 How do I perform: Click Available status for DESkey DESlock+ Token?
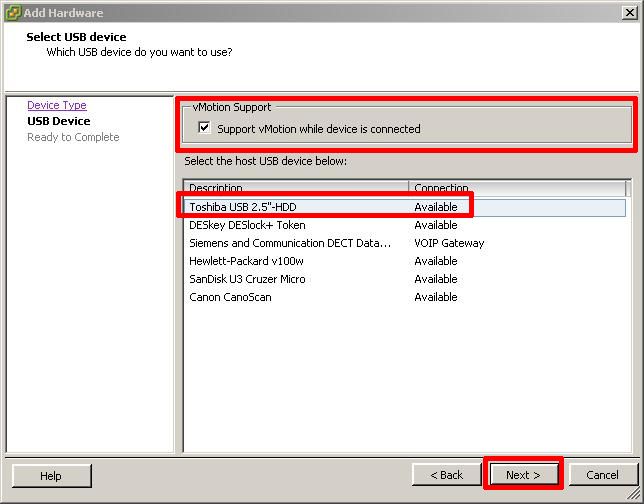pyautogui.click(x=436, y=225)
